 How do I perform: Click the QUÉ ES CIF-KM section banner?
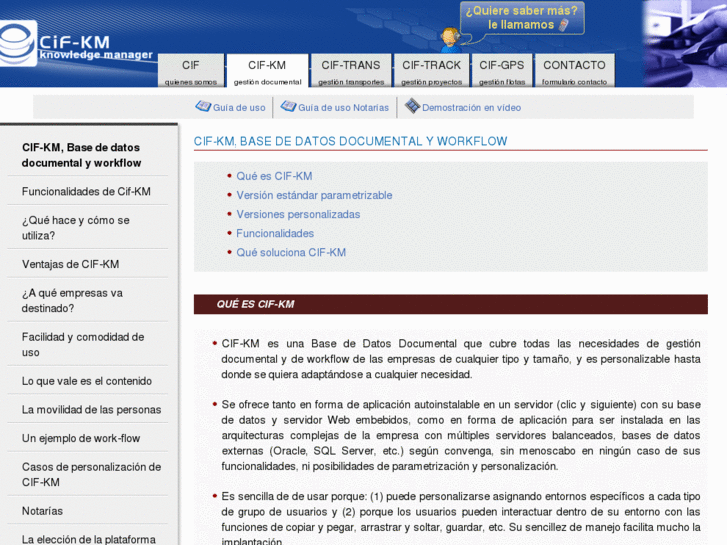[451, 304]
